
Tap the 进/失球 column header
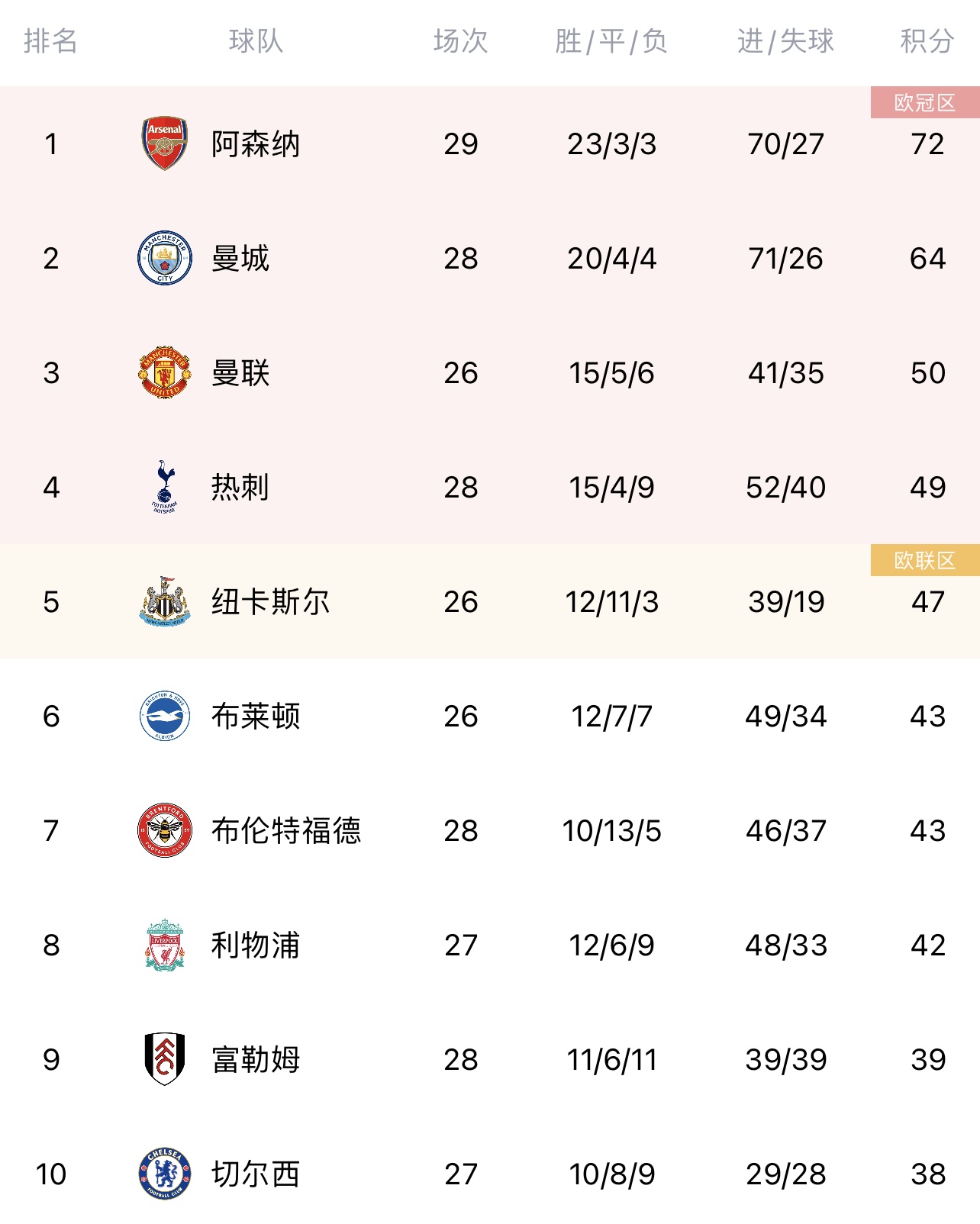click(x=785, y=41)
